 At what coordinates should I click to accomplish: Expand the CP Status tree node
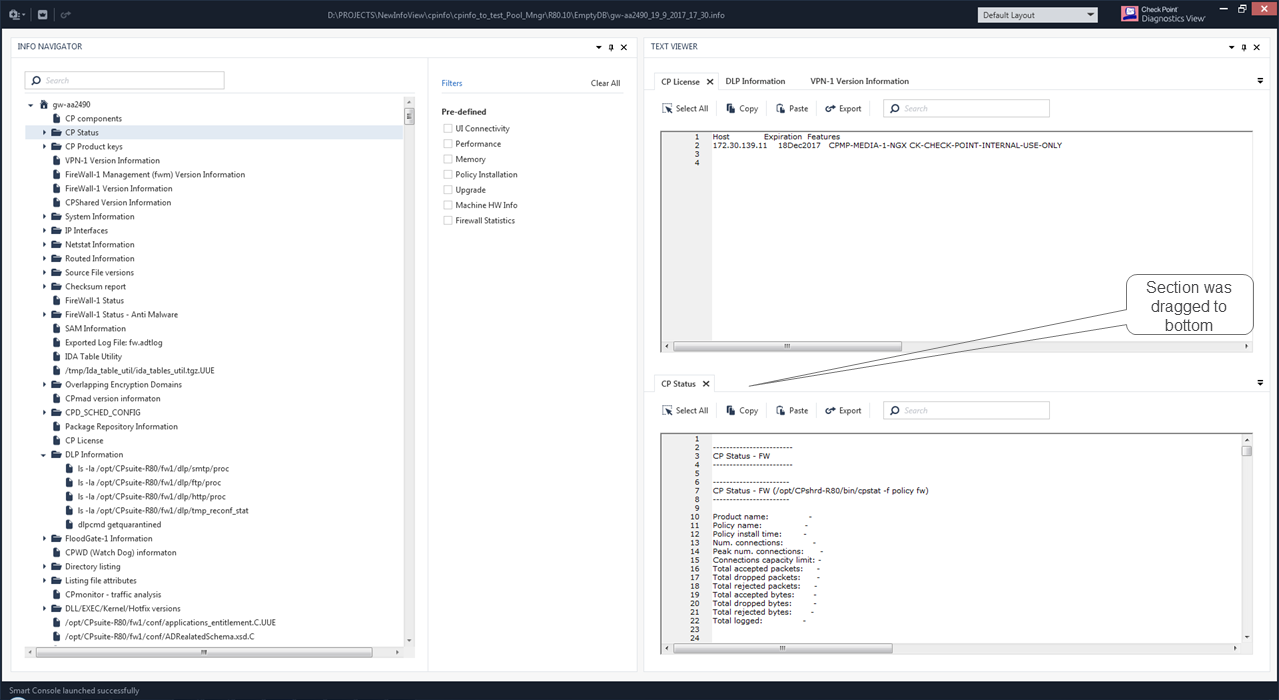pos(44,132)
